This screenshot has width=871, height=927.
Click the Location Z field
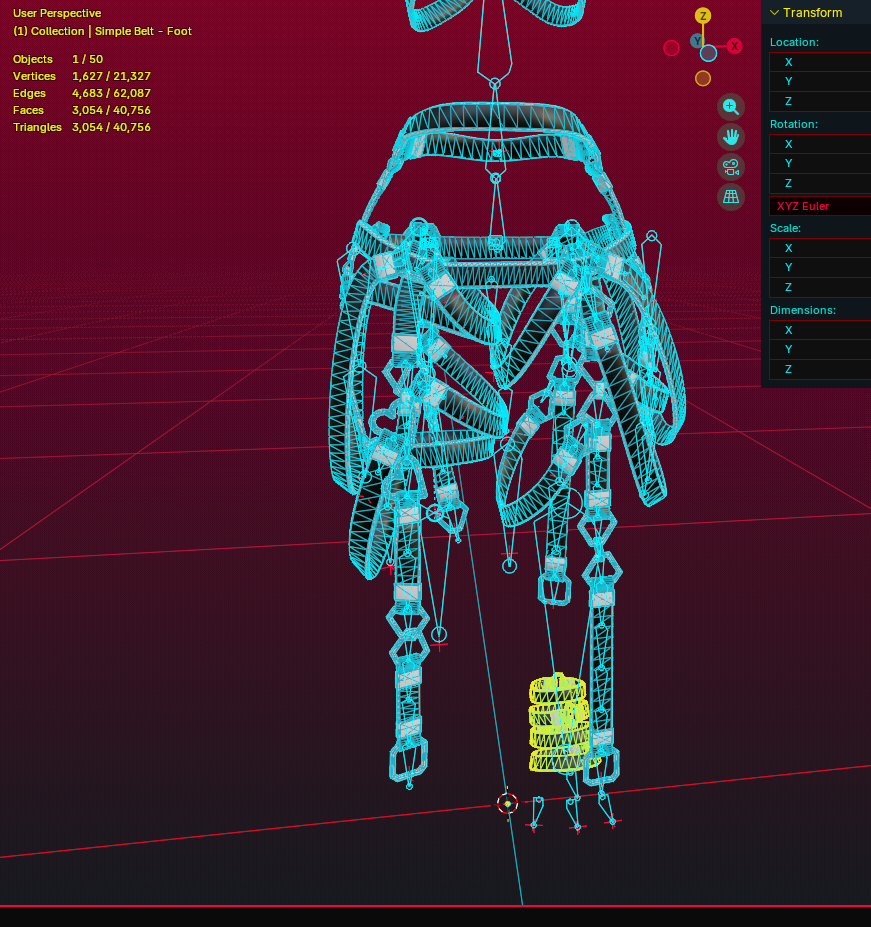820,101
